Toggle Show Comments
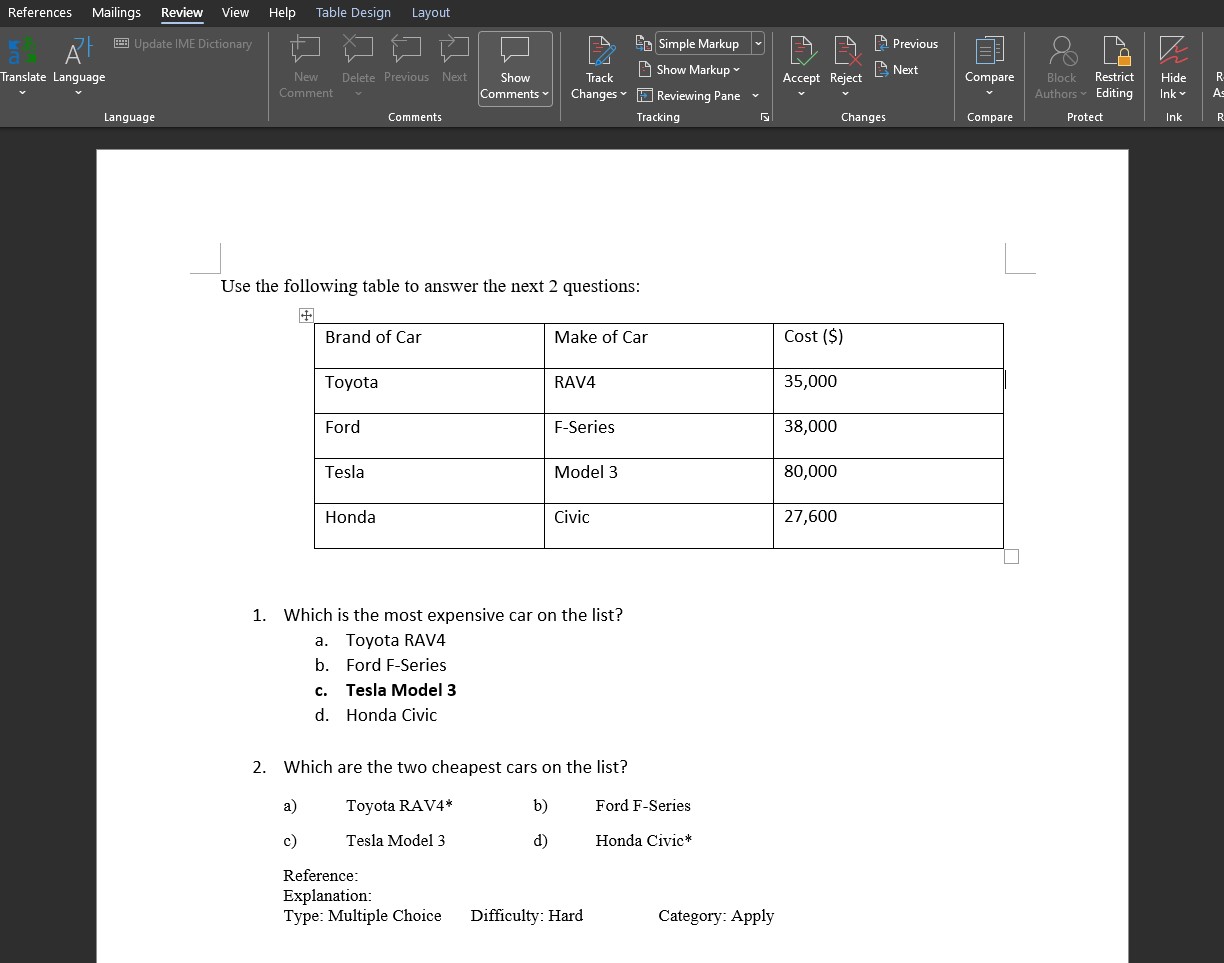The height and width of the screenshot is (963, 1224). (x=515, y=68)
